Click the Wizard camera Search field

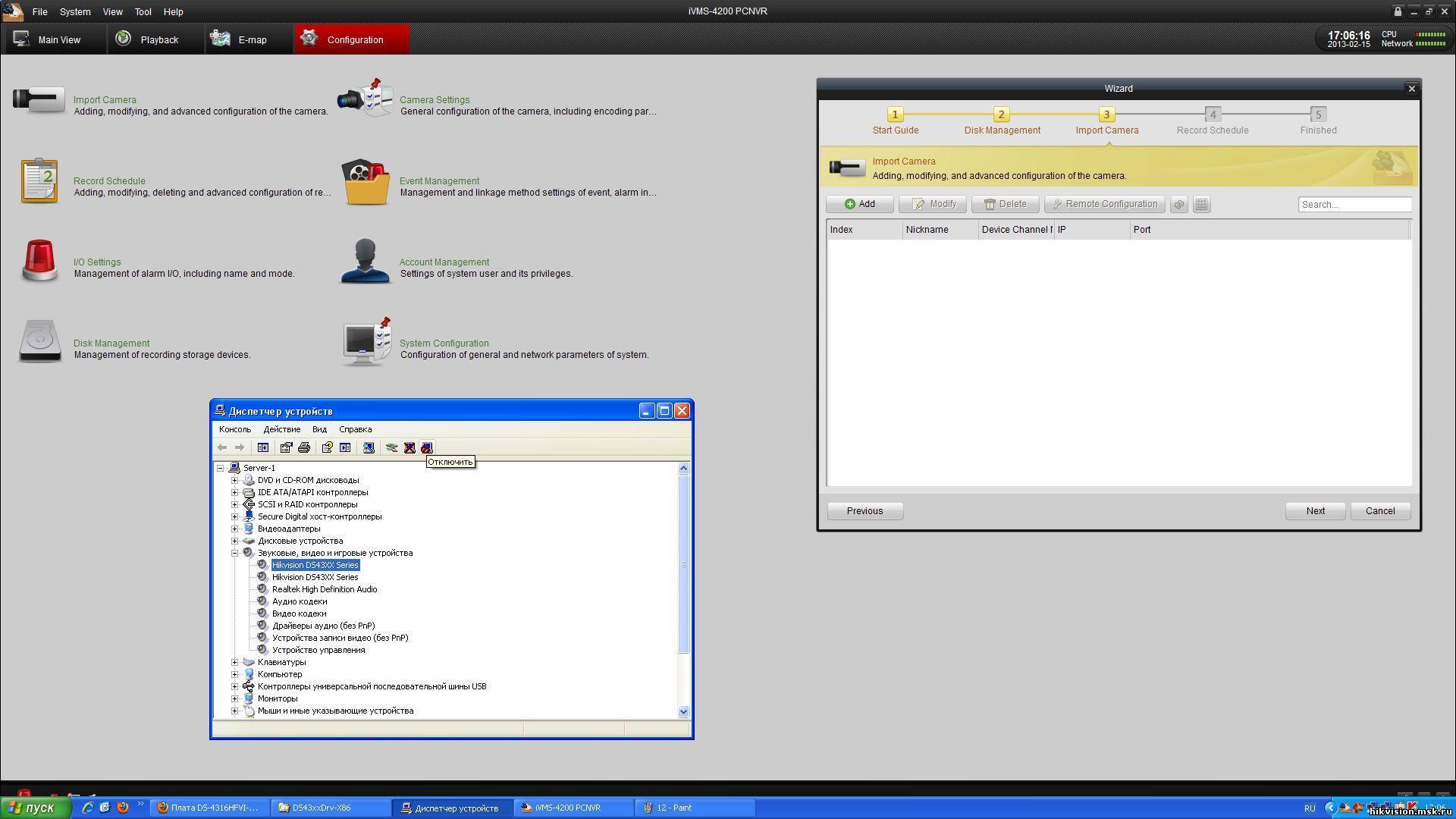pos(1355,205)
